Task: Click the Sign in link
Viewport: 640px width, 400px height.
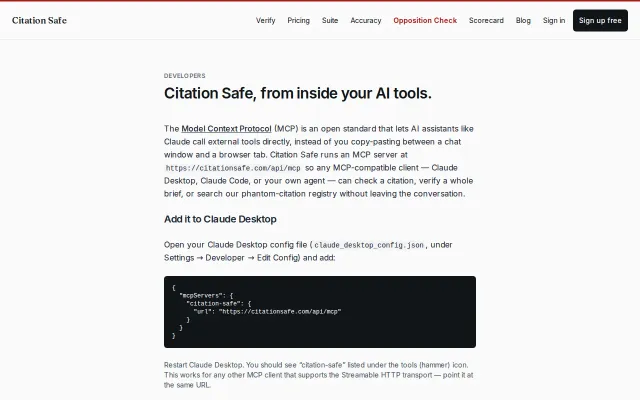Action: point(554,20)
